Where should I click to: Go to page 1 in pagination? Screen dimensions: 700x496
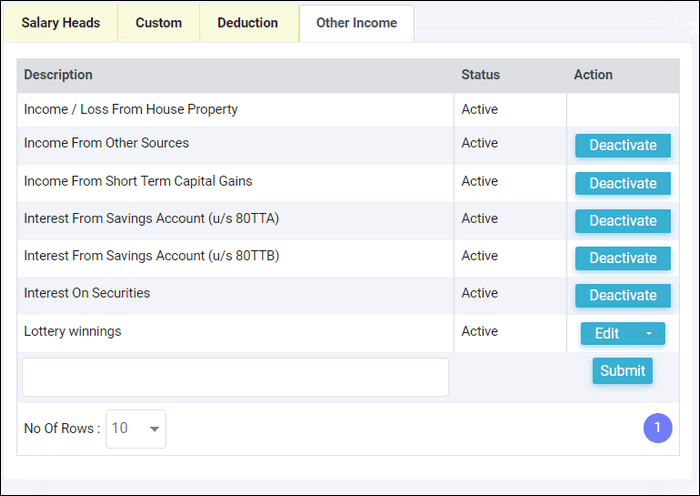click(x=657, y=428)
